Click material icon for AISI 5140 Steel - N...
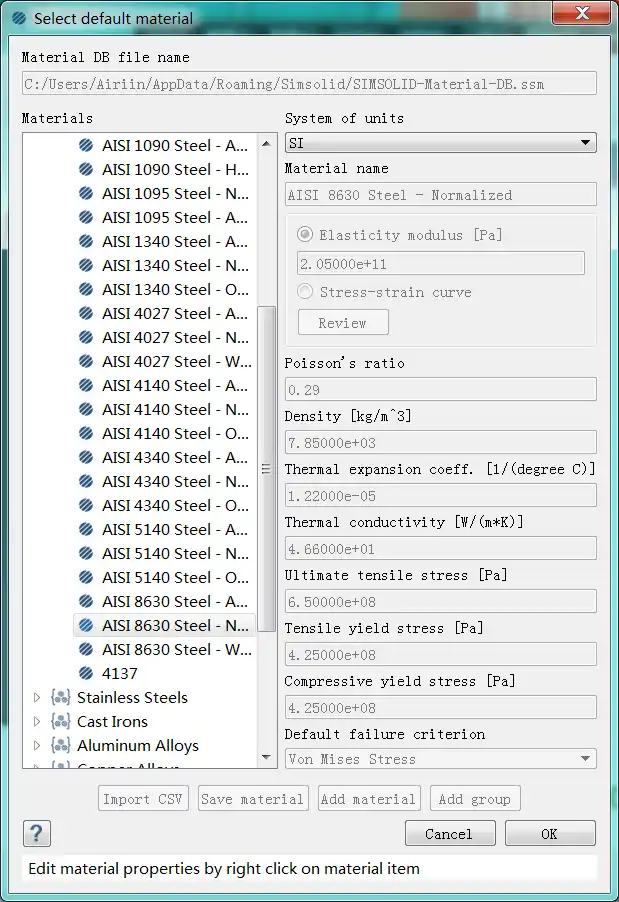The width and height of the screenshot is (619, 902). pos(86,553)
